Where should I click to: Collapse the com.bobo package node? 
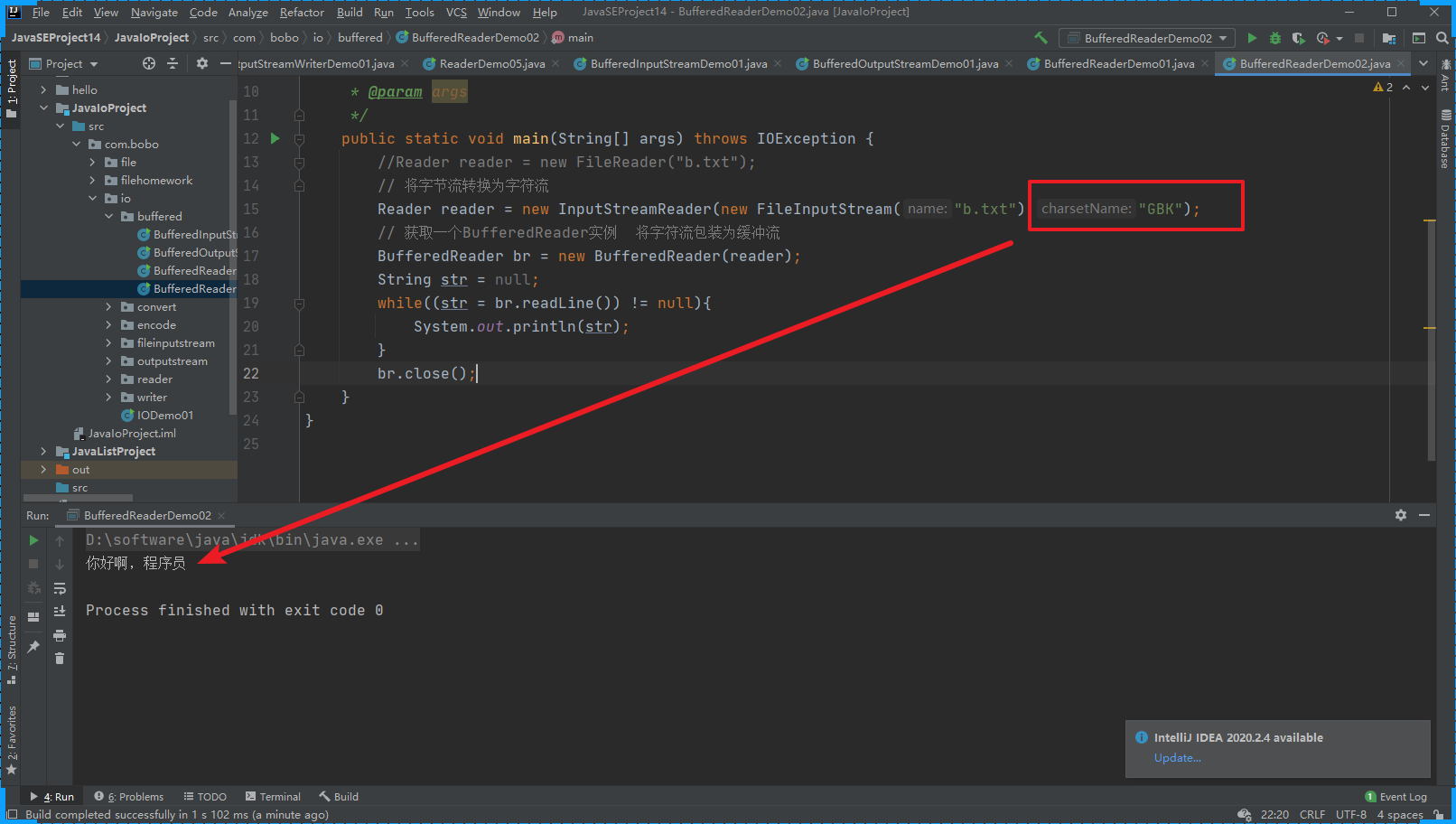click(x=76, y=144)
